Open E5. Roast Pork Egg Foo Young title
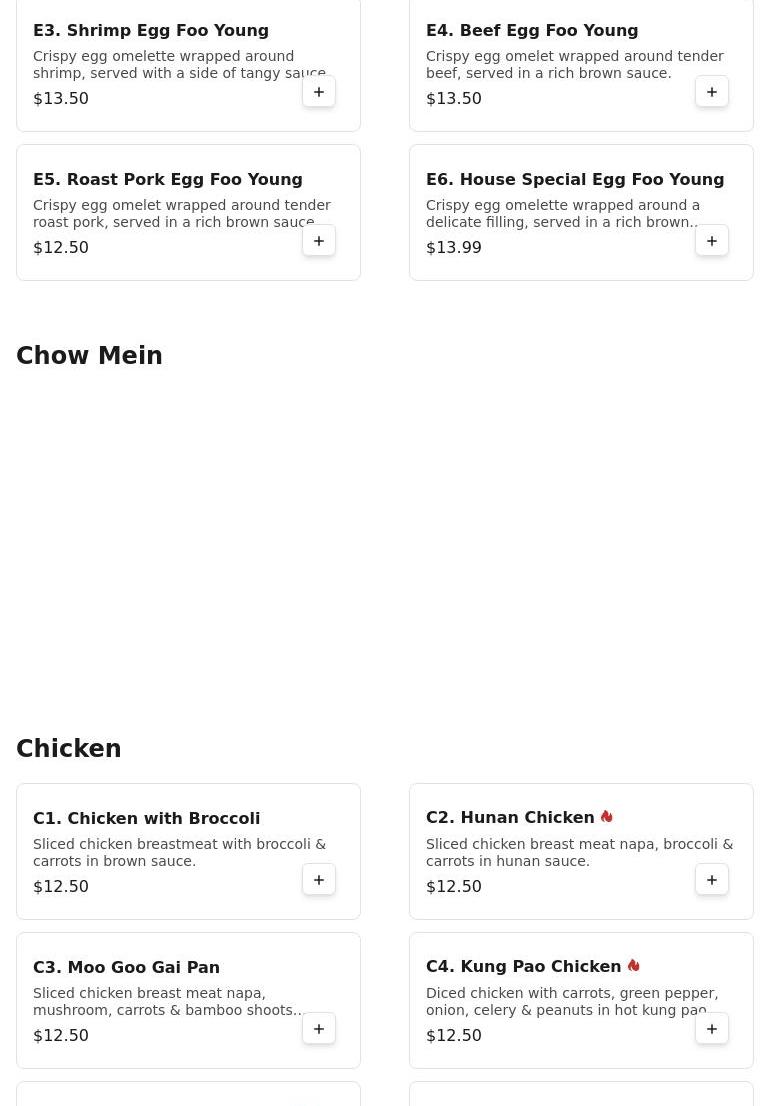 pyautogui.click(x=168, y=179)
